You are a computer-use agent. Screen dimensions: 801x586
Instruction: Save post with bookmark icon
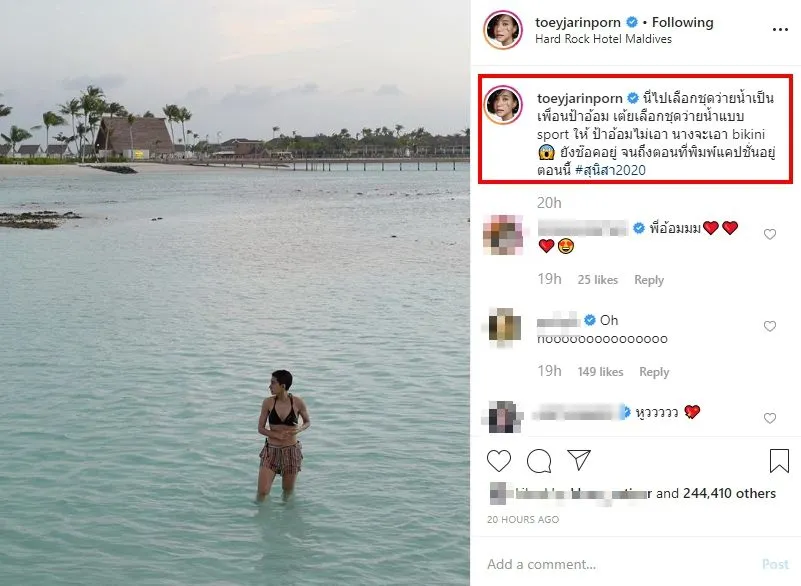[779, 461]
